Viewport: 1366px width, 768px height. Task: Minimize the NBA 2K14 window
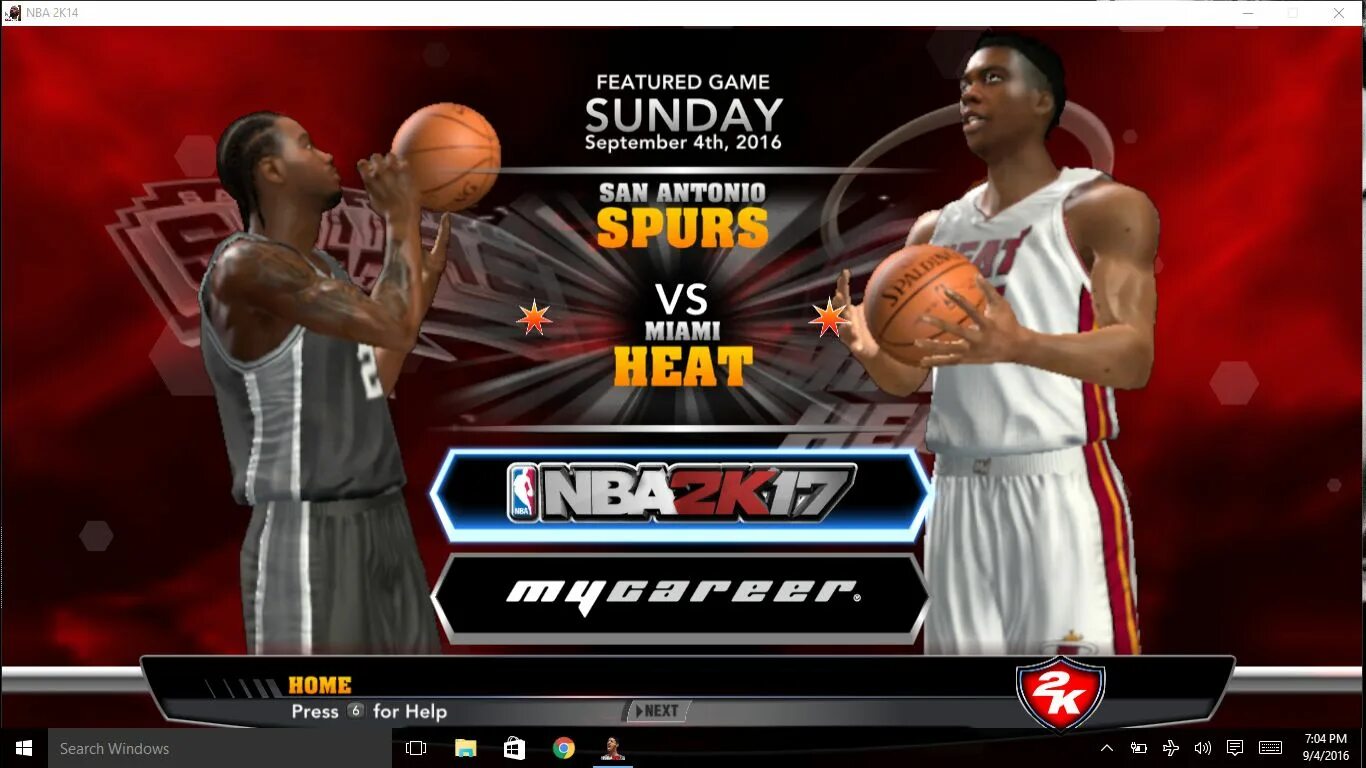1247,13
